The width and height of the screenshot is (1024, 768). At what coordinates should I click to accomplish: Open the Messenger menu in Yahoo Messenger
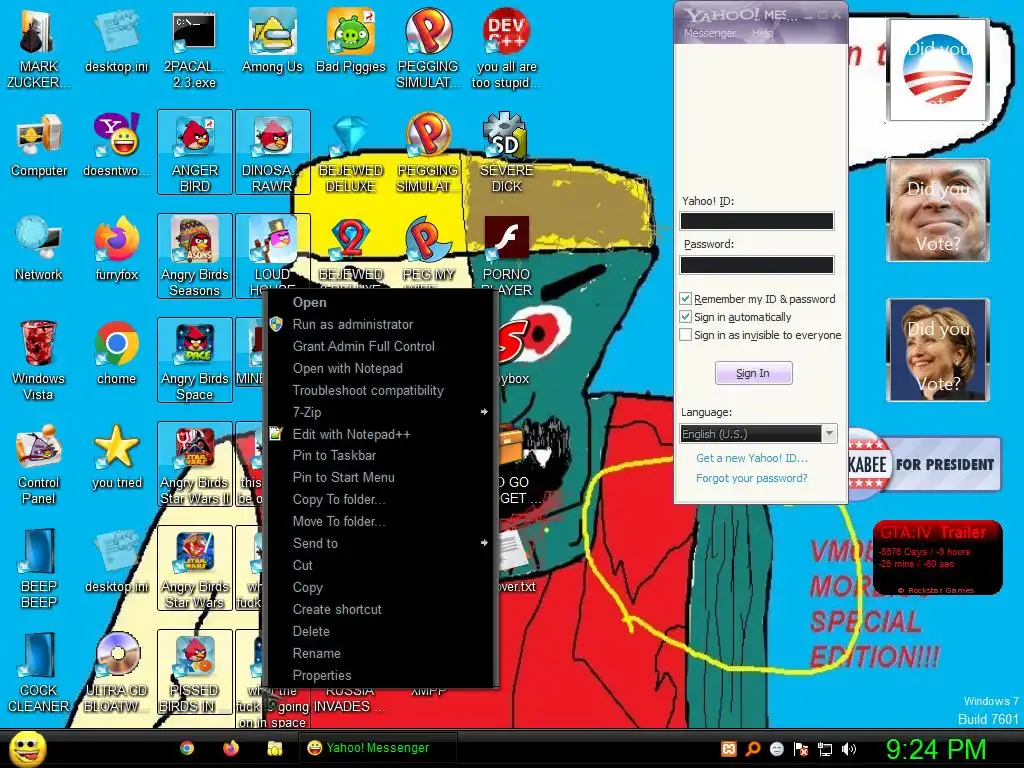point(709,33)
